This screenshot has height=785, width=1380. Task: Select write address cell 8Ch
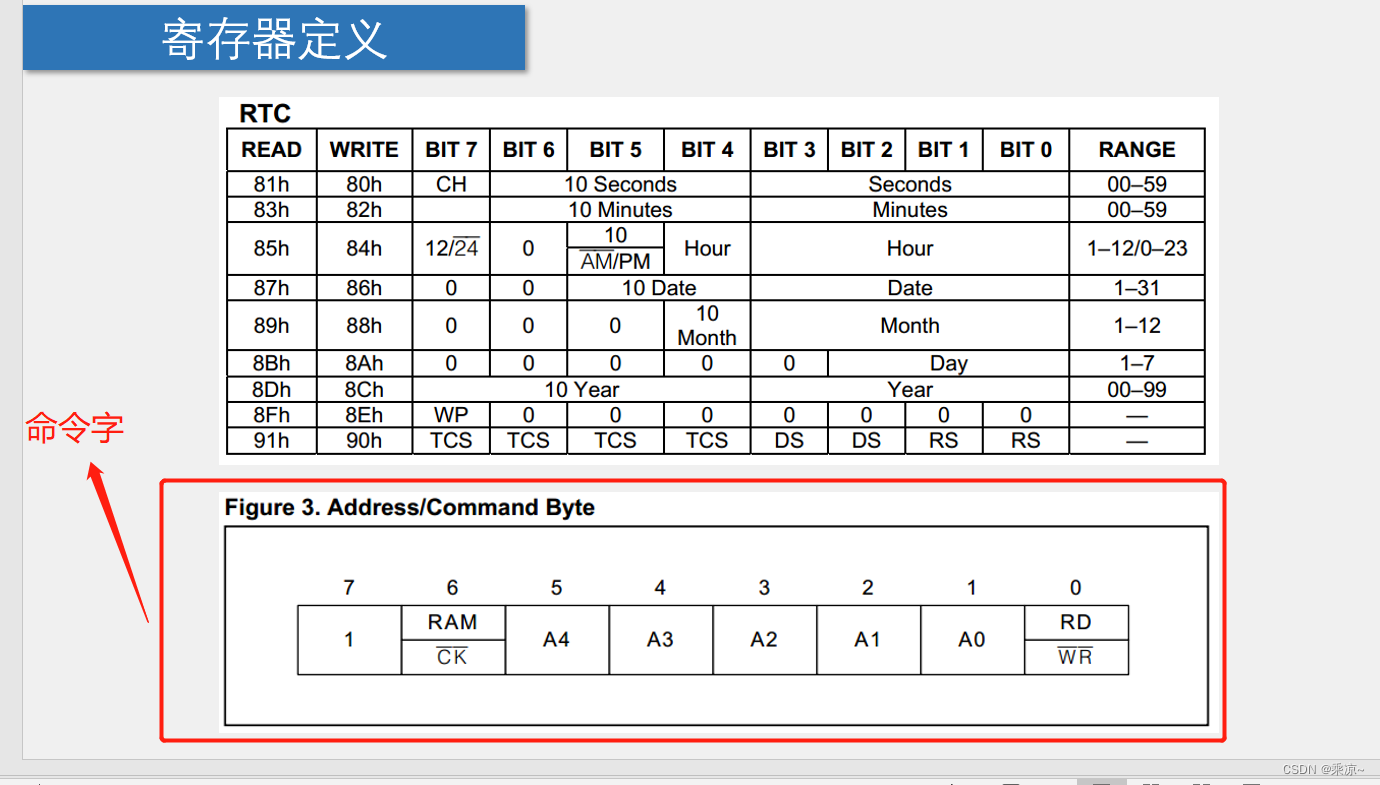364,390
